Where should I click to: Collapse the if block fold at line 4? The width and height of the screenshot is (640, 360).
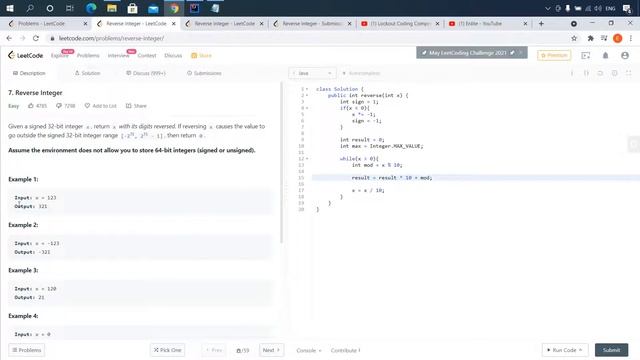[x=307, y=108]
